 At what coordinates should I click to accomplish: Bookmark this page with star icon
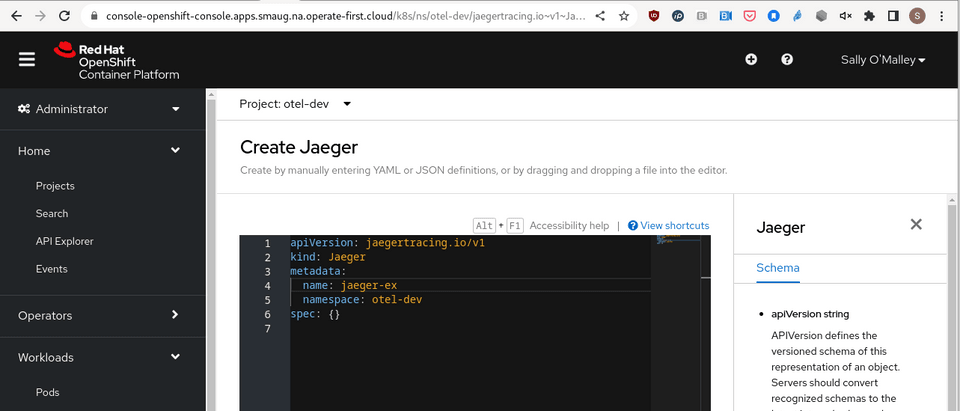624,16
